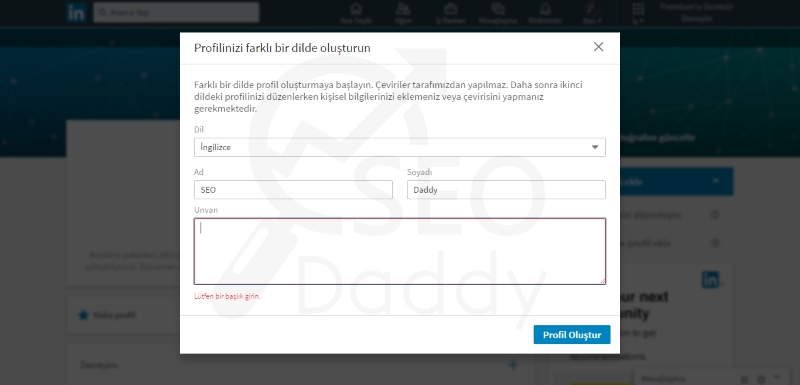Viewport: 800px width, 385px height.
Task: Click the plus icon in Deneyim section
Action: (513, 365)
